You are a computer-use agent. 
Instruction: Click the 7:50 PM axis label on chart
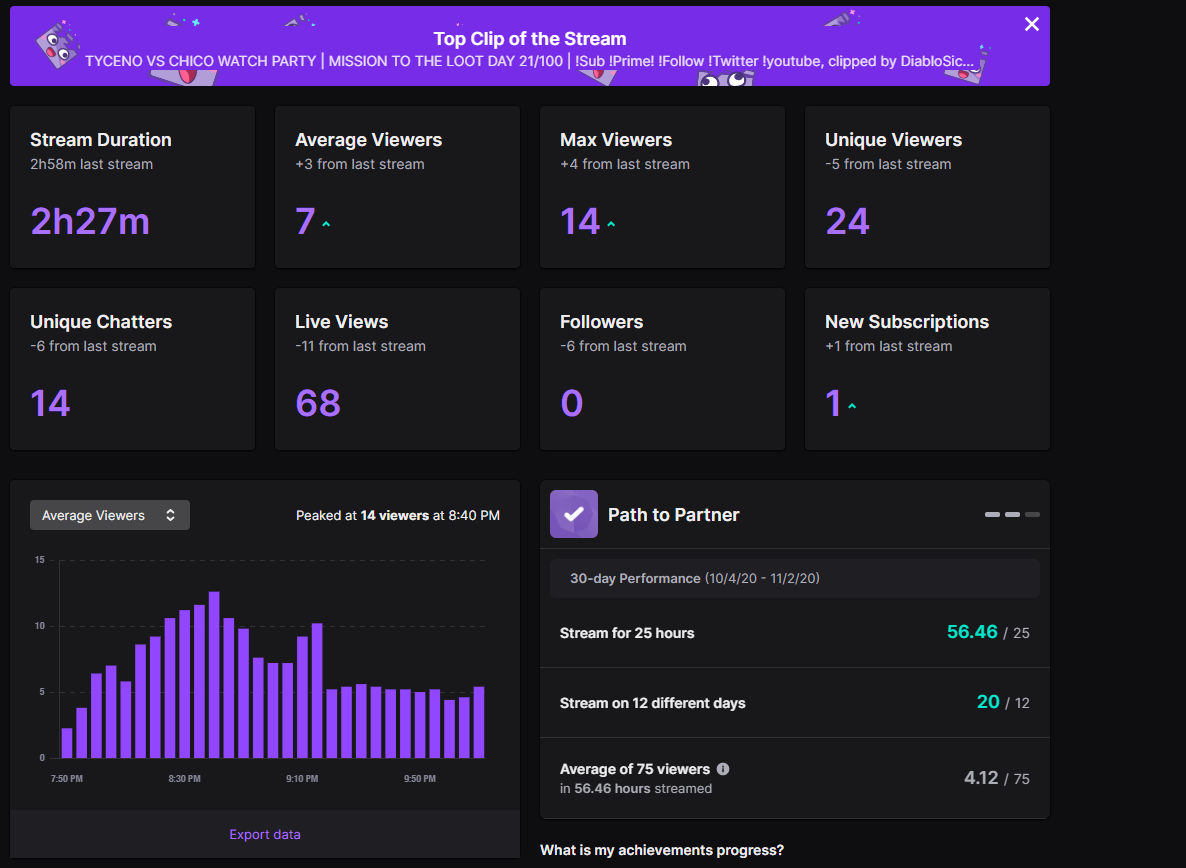67,779
